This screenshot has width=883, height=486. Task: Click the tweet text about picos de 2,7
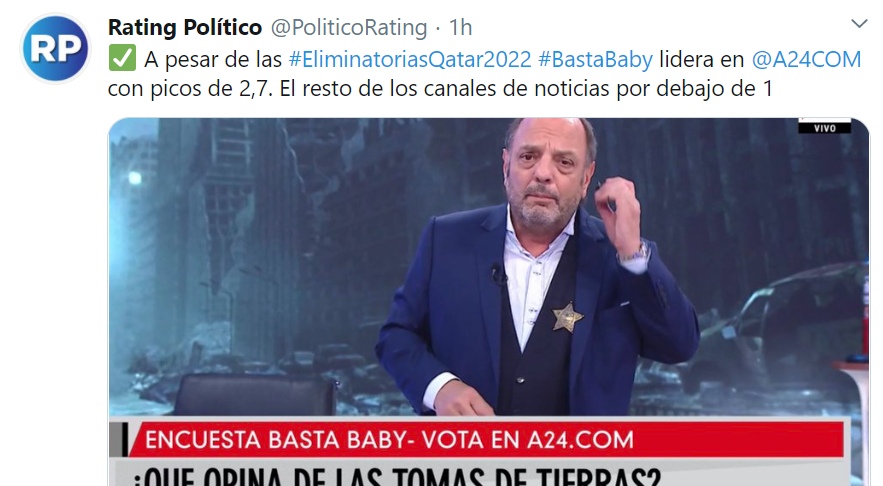pyautogui.click(x=440, y=88)
